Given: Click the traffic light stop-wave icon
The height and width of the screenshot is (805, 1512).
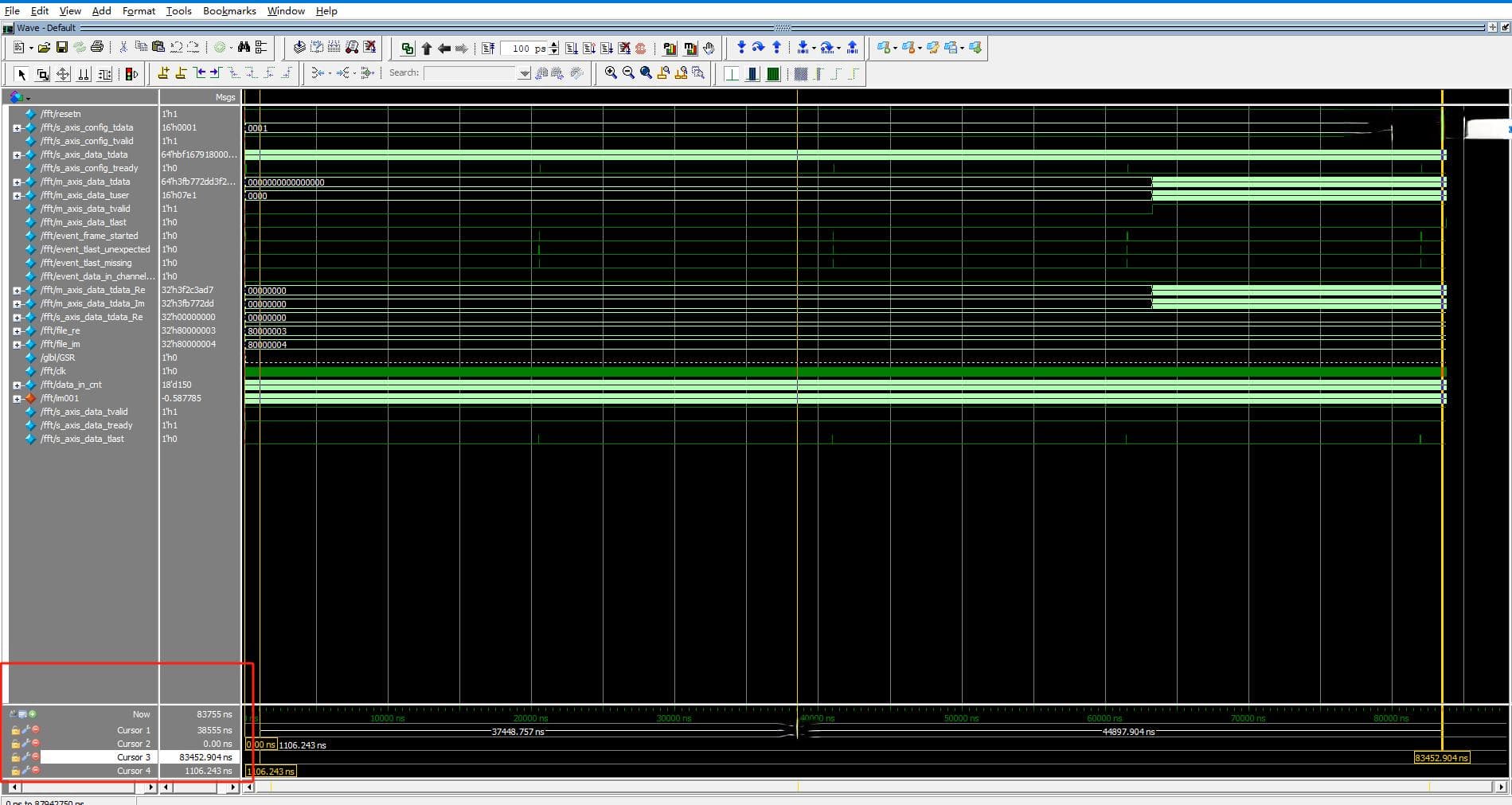Looking at the screenshot, I should coord(131,74).
